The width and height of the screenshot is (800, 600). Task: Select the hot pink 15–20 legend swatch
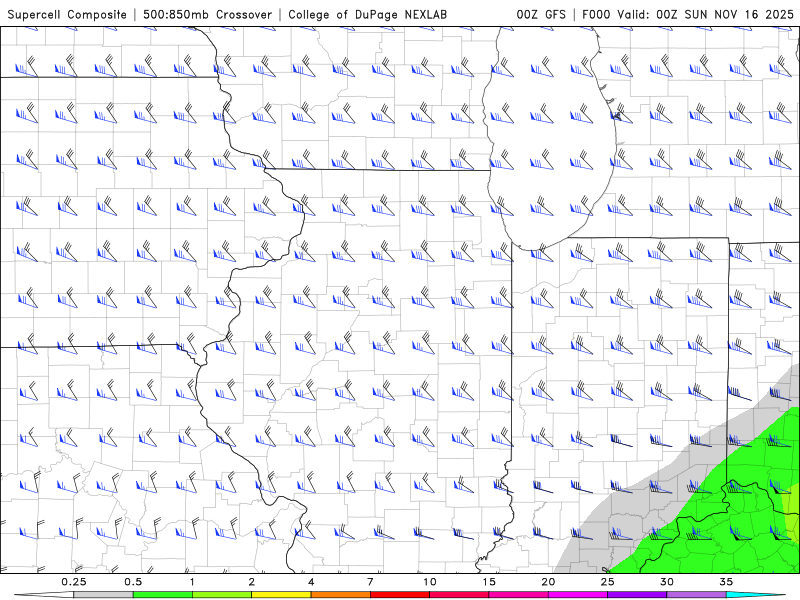coord(518,595)
